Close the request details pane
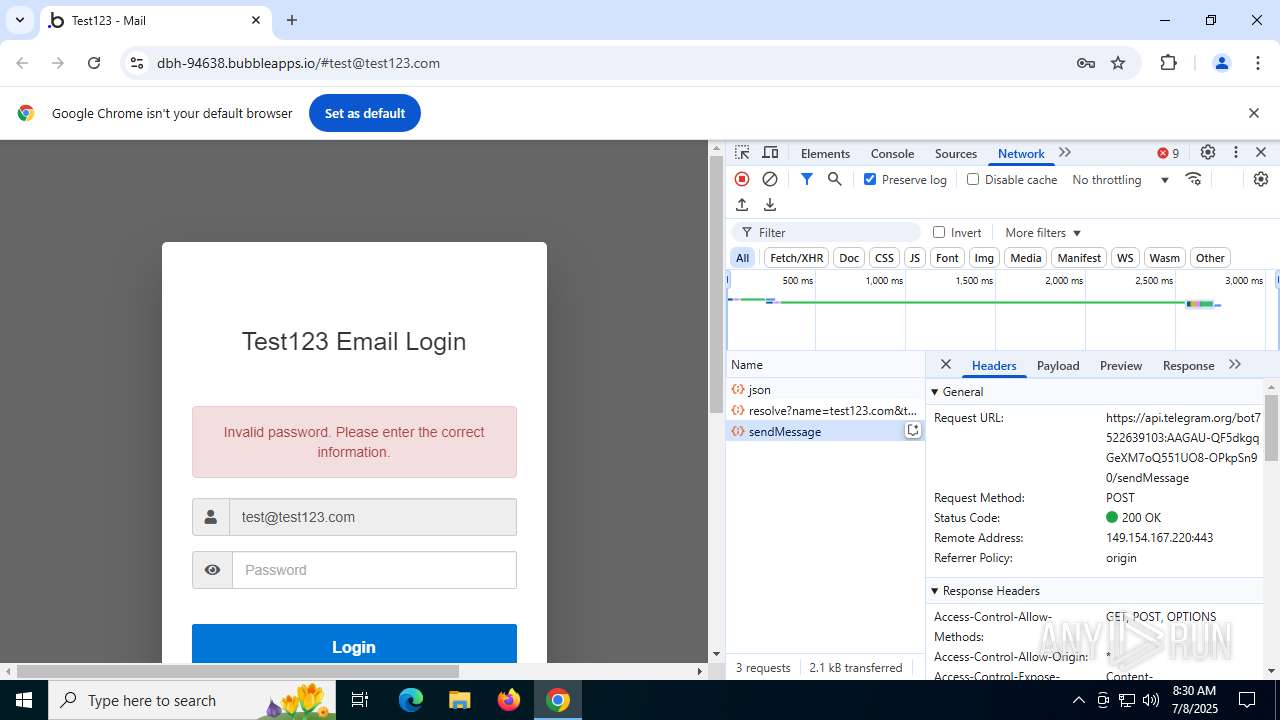The height and width of the screenshot is (720, 1280). [x=946, y=364]
